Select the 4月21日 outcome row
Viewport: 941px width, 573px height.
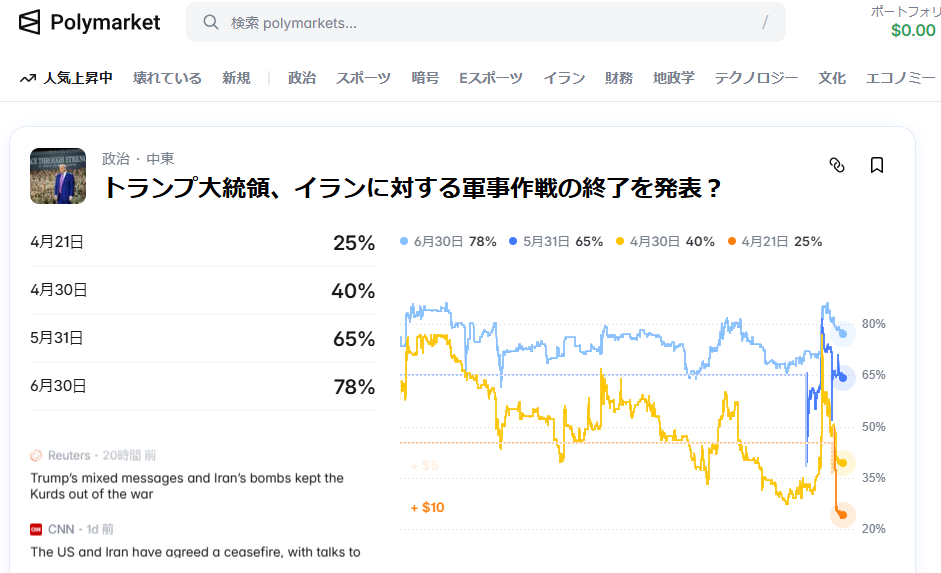[x=202, y=242]
